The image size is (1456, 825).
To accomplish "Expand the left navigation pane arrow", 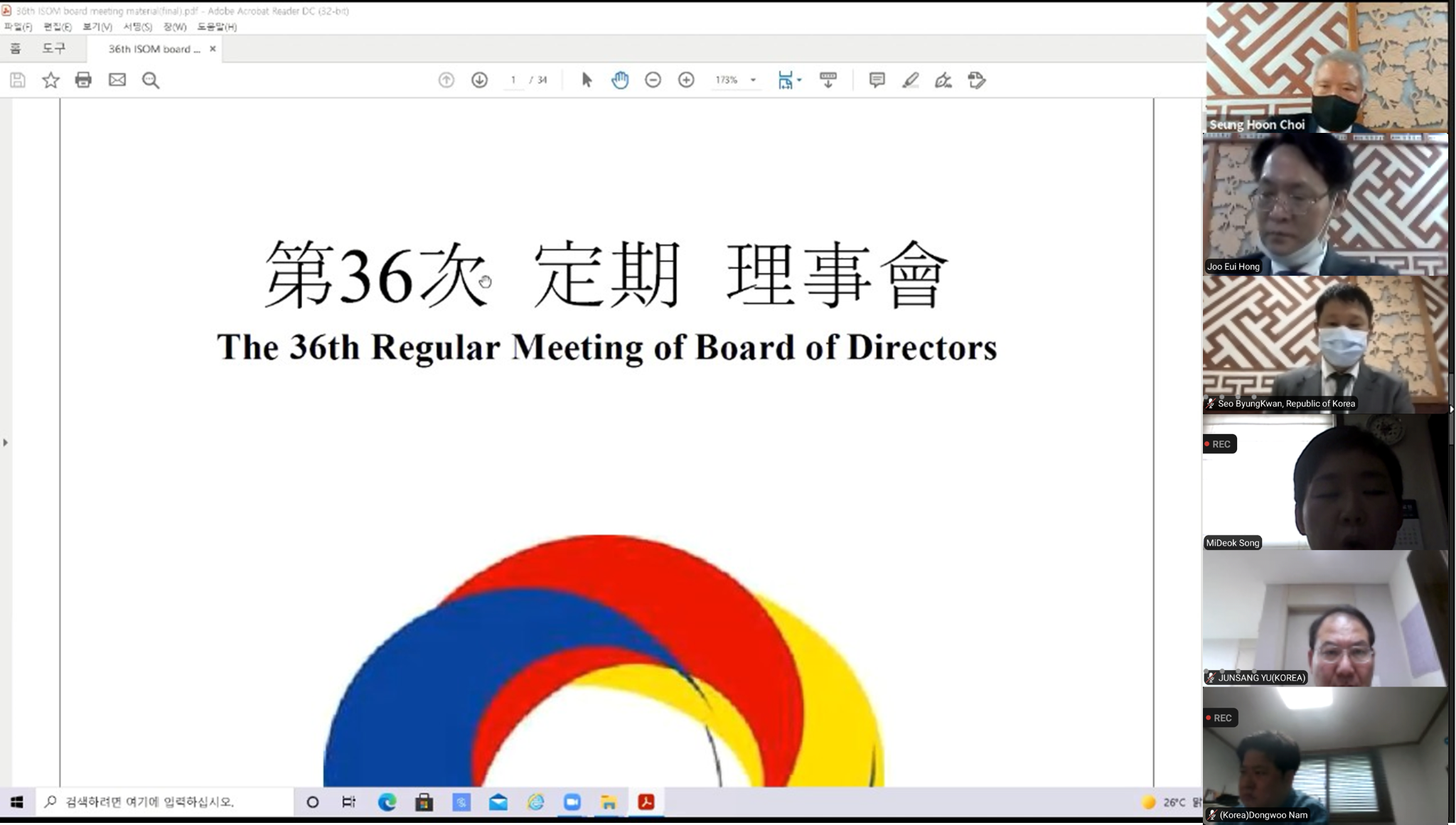I will tap(6, 443).
